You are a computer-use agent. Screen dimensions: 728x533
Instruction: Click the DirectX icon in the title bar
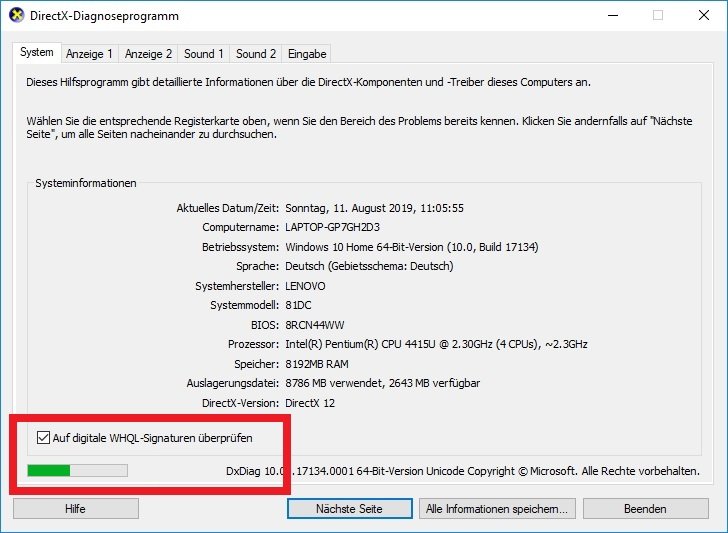17,15
